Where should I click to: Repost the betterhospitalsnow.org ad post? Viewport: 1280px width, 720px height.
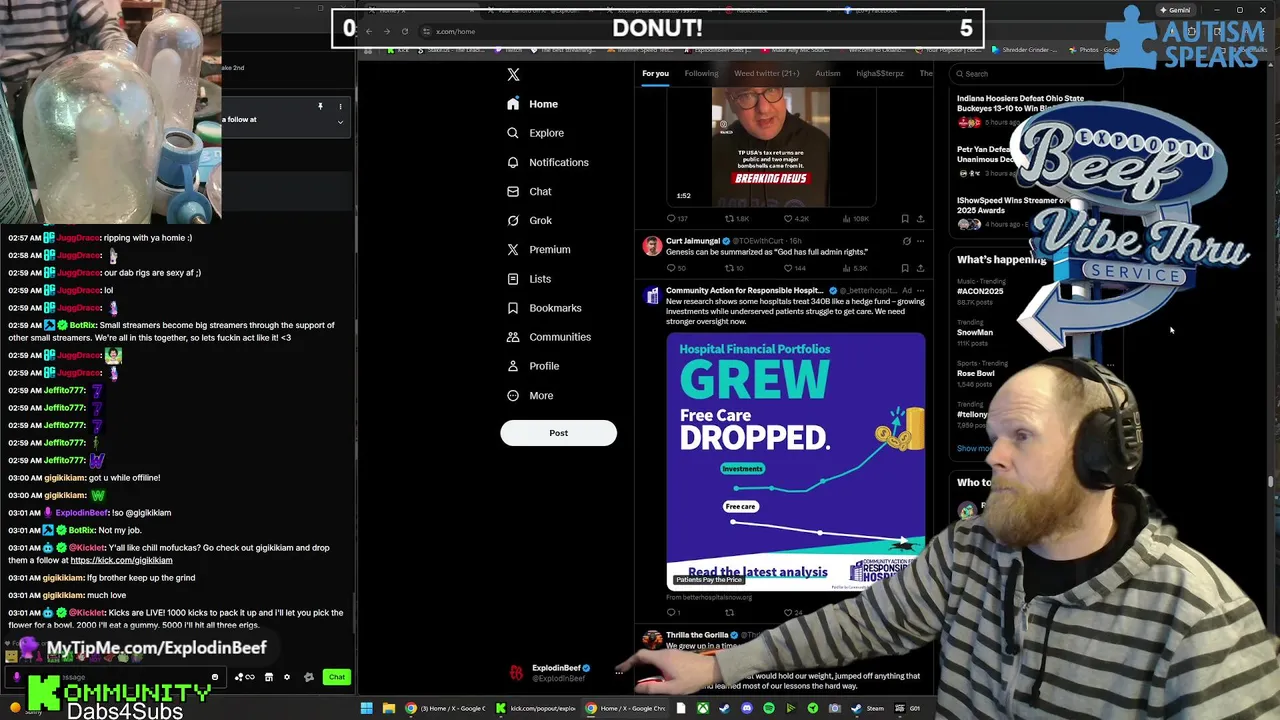pos(729,612)
